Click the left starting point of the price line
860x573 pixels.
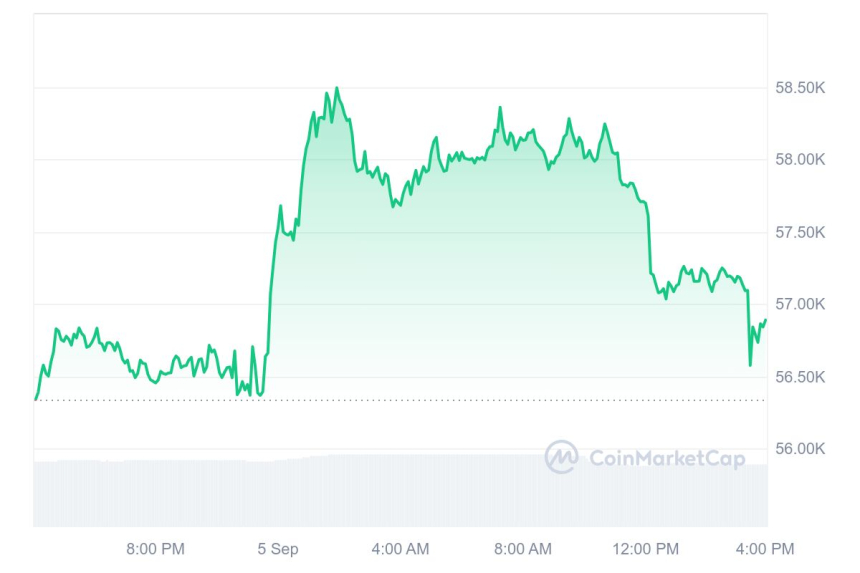pos(36,399)
